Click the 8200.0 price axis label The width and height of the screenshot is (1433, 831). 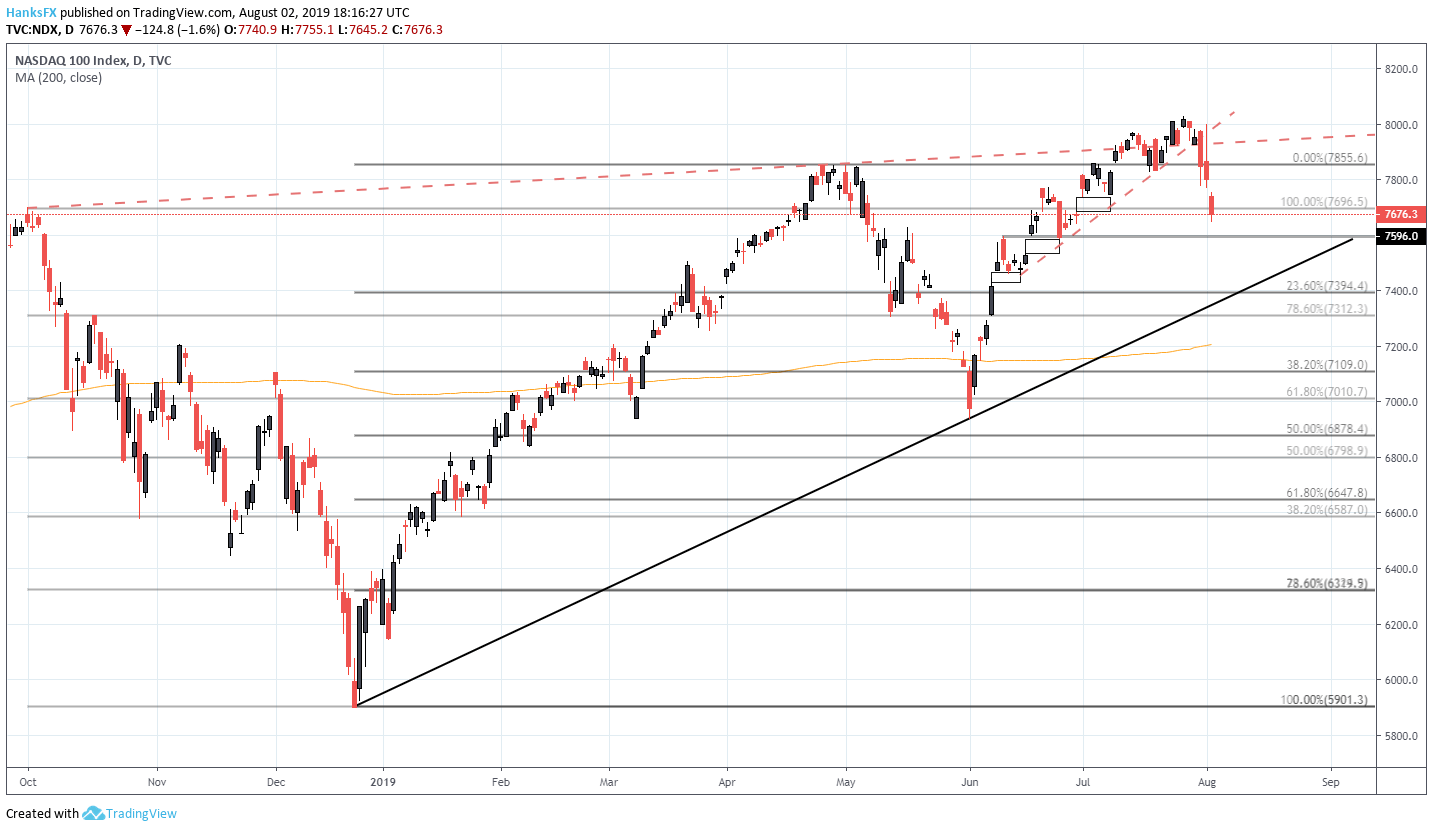click(1402, 69)
